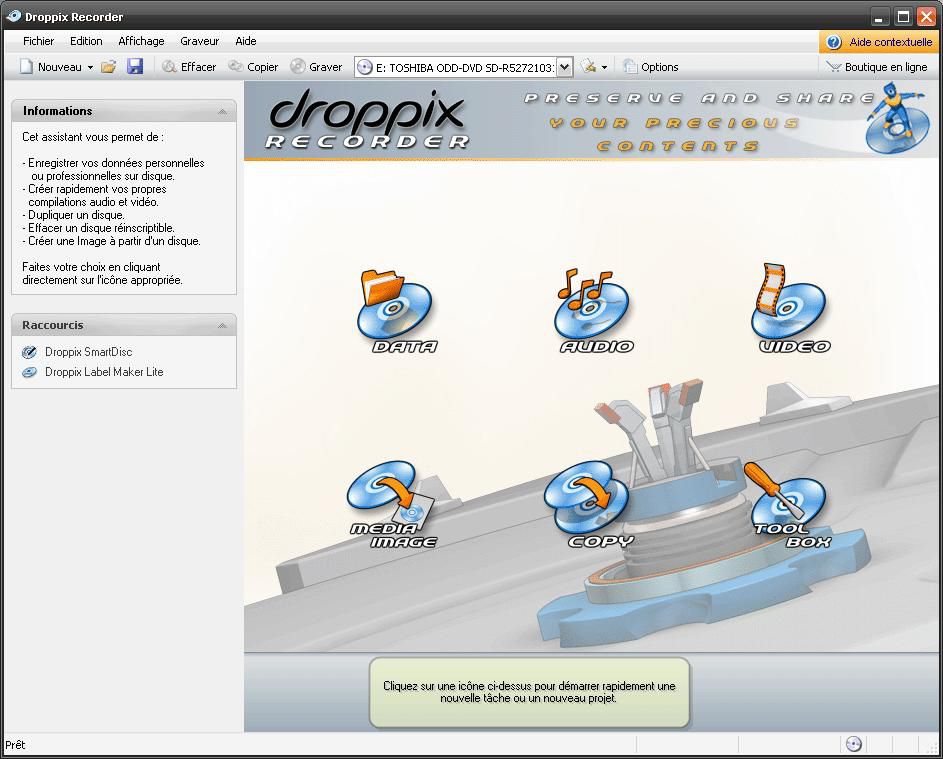Click the disc icon in the status bar
This screenshot has height=759, width=943.
pyautogui.click(x=853, y=744)
